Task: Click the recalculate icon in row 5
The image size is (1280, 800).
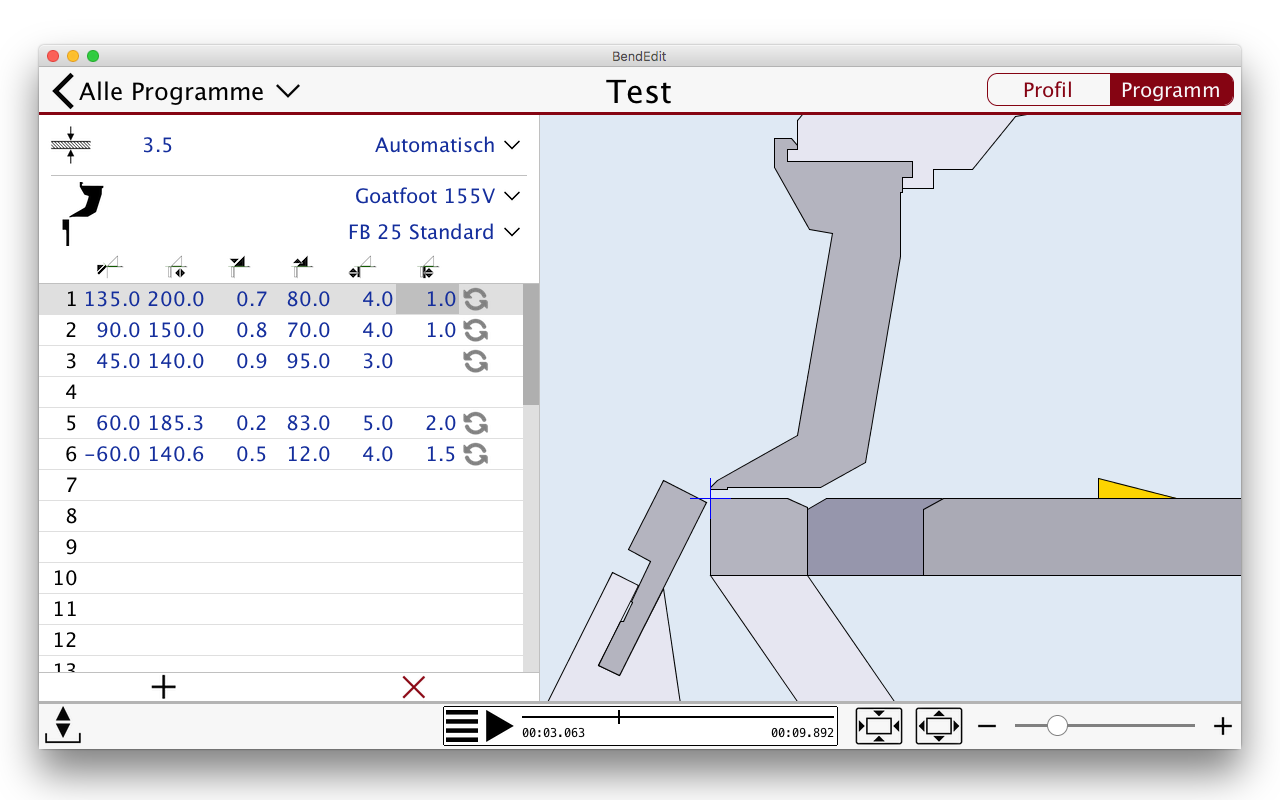Action: (476, 423)
